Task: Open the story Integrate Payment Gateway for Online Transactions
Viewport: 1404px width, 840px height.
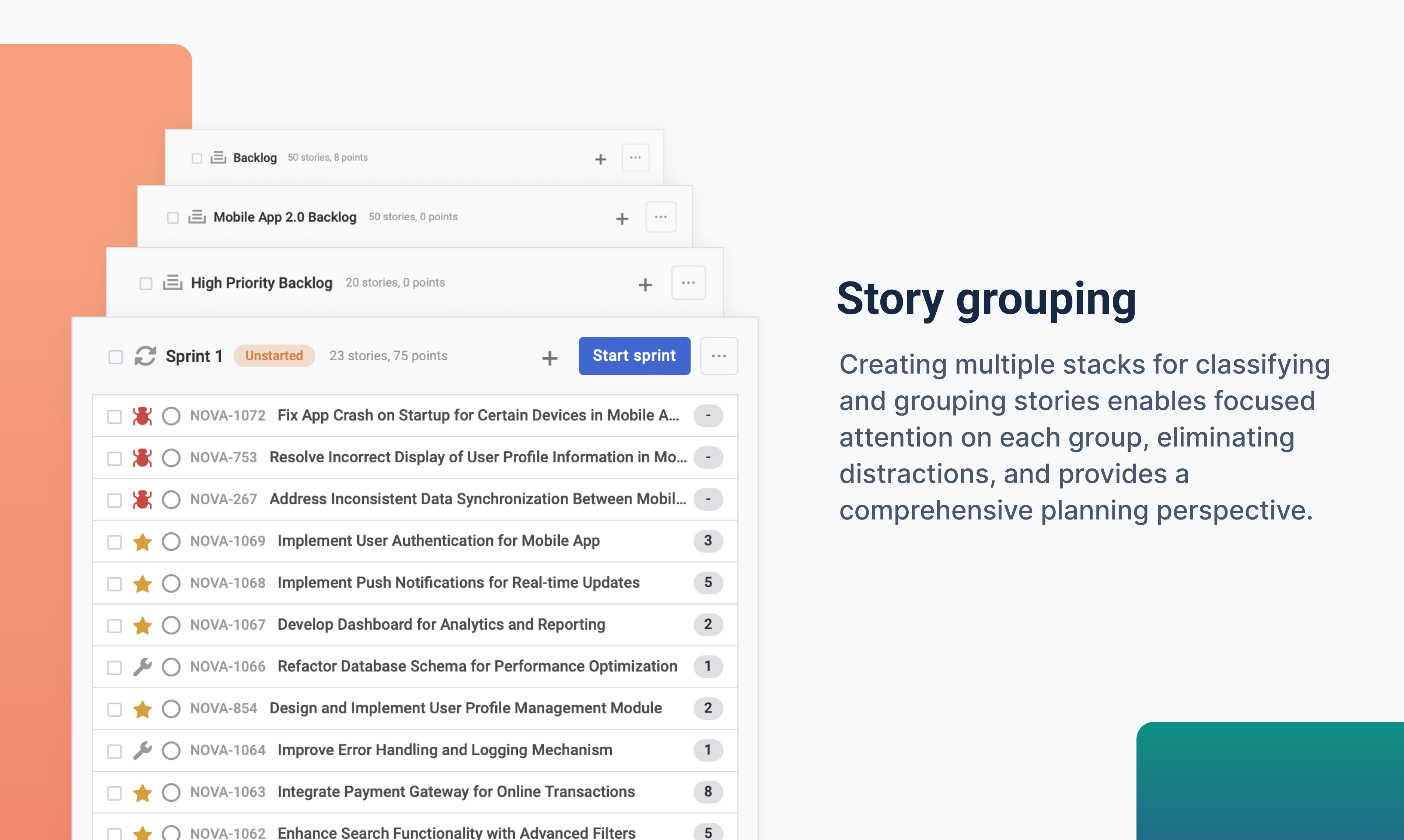Action: click(x=456, y=792)
